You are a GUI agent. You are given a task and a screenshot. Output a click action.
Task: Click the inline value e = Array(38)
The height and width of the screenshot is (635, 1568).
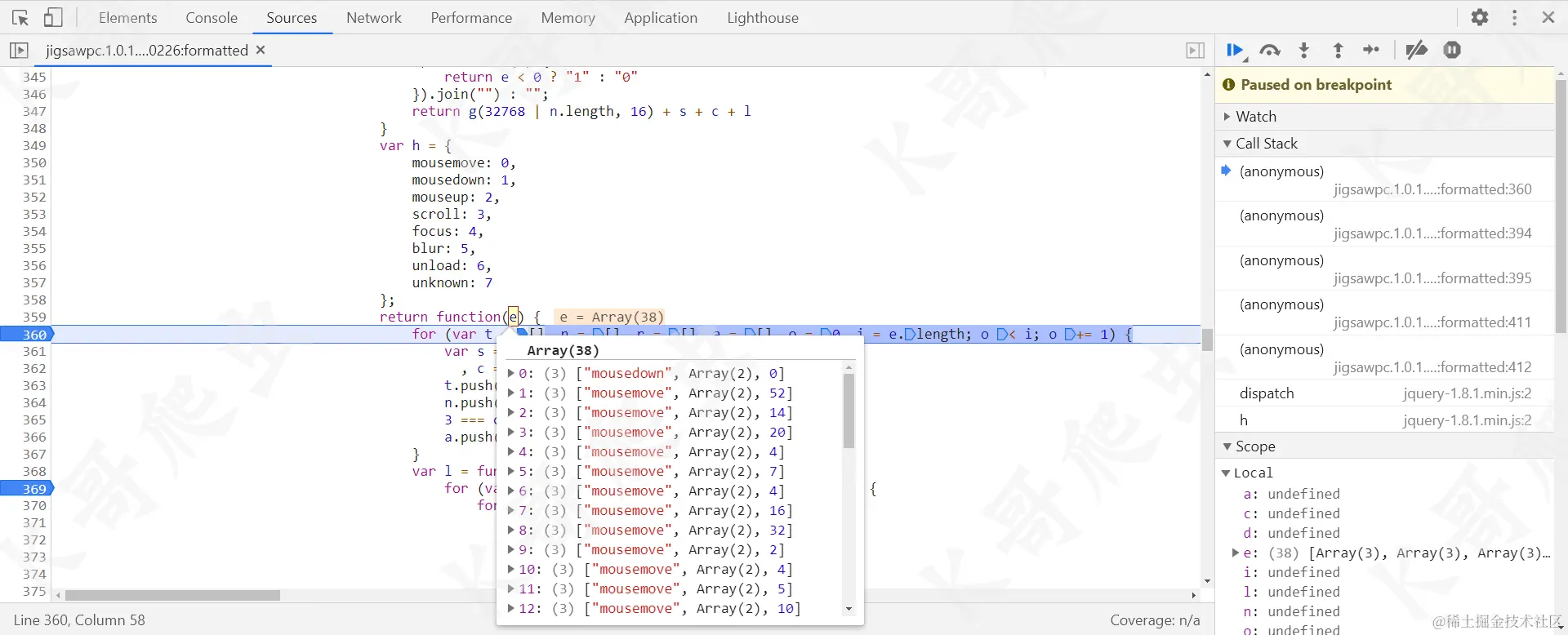[x=611, y=317]
